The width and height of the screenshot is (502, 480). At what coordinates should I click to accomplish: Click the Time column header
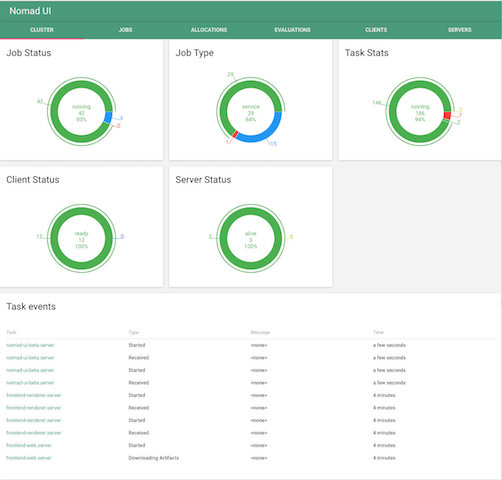378,332
